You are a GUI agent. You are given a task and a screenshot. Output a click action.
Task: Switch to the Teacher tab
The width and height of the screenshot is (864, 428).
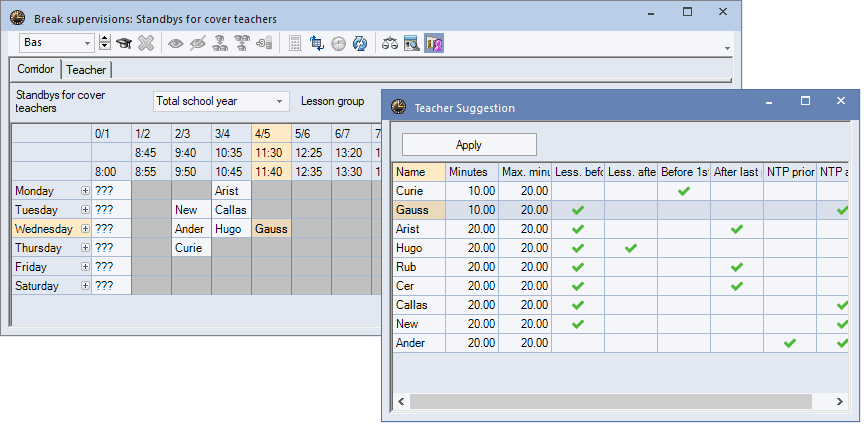click(x=86, y=70)
